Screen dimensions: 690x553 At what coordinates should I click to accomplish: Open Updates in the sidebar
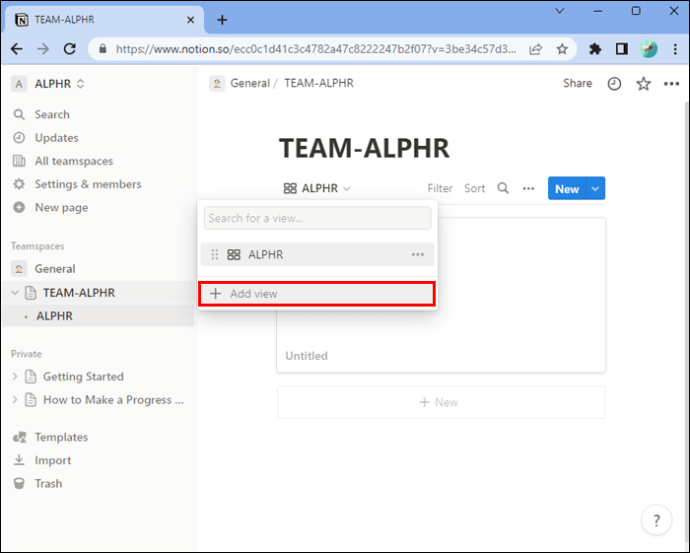click(x=56, y=138)
